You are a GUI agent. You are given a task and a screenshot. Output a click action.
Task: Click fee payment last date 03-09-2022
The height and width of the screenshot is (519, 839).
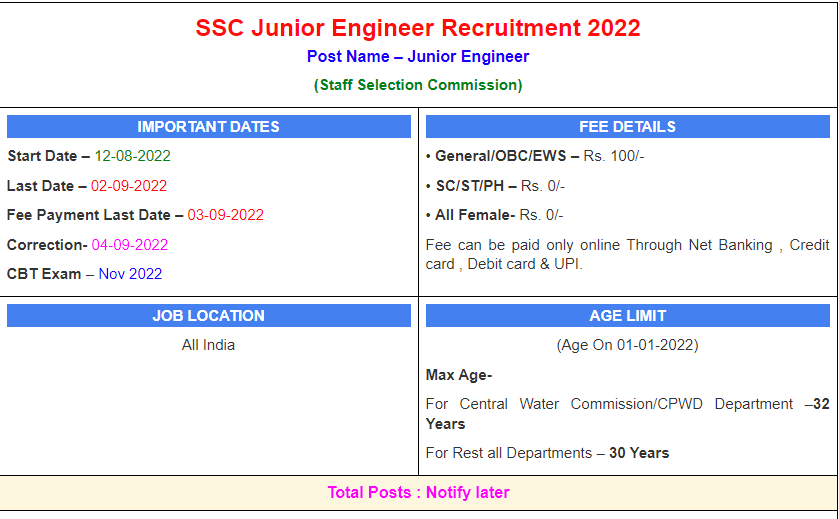click(225, 215)
